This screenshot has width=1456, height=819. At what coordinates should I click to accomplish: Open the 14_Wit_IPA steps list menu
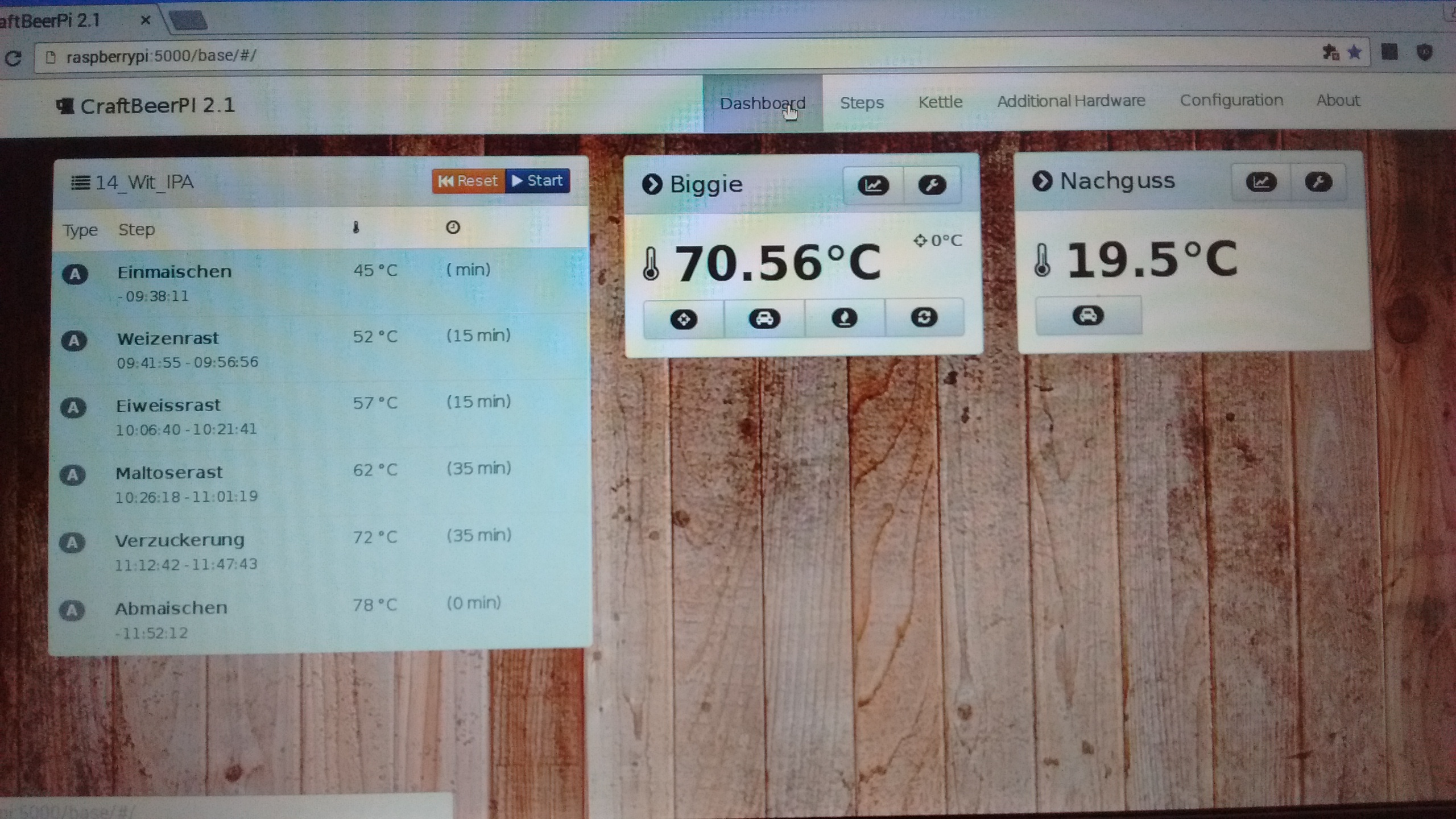pyautogui.click(x=80, y=183)
